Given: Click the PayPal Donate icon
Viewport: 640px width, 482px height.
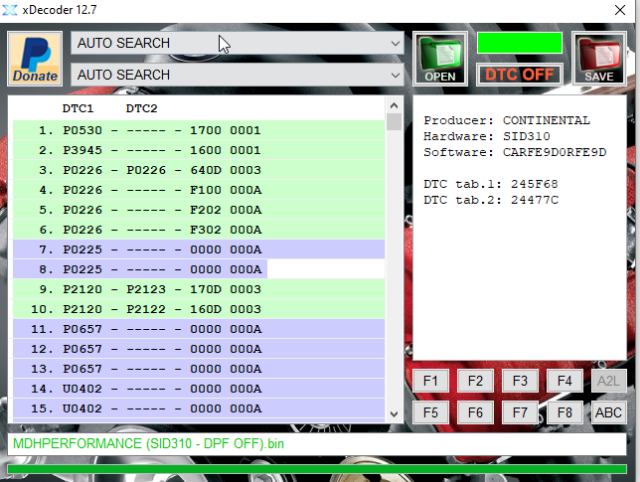Looking at the screenshot, I should click(35, 58).
